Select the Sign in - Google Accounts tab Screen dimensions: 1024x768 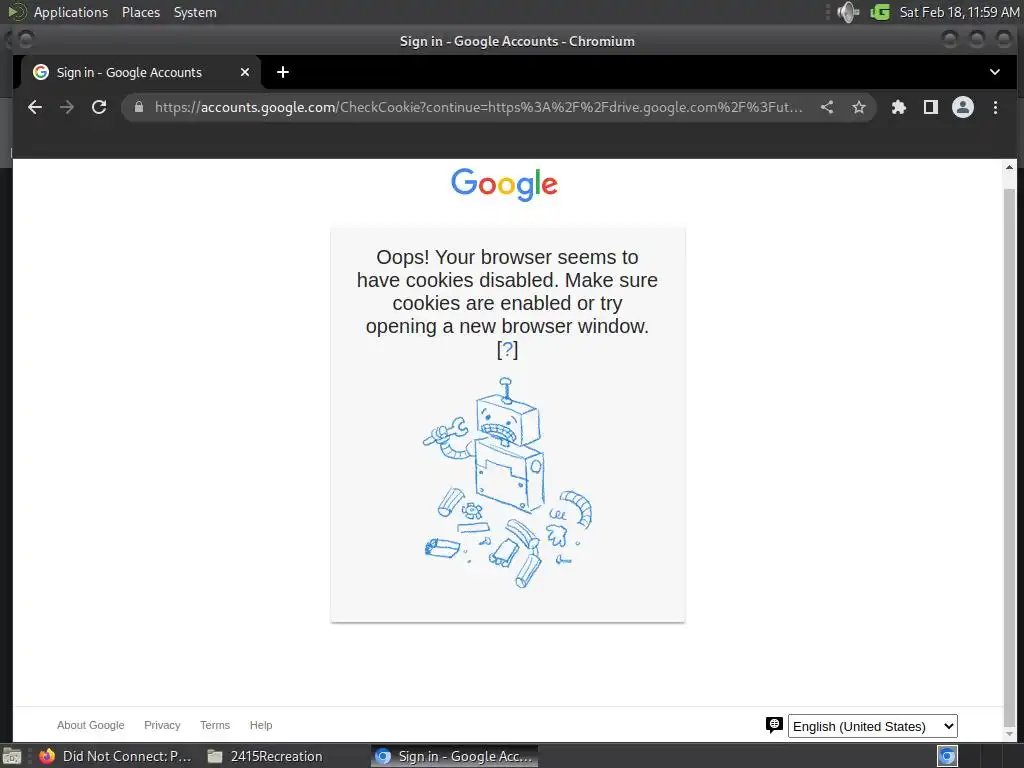[141, 72]
